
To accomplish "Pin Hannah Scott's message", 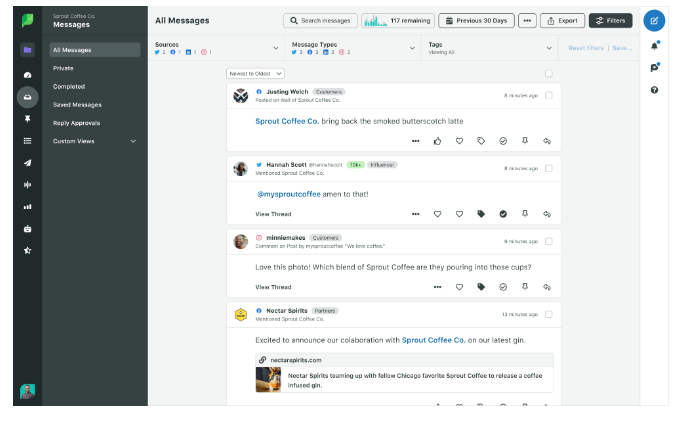I will click(525, 214).
